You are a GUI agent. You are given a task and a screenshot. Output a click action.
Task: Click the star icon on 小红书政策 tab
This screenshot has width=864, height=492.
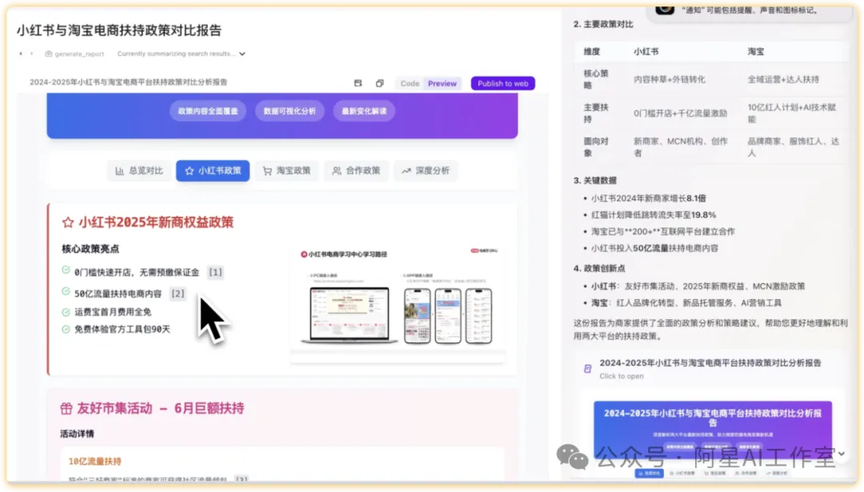click(x=190, y=171)
